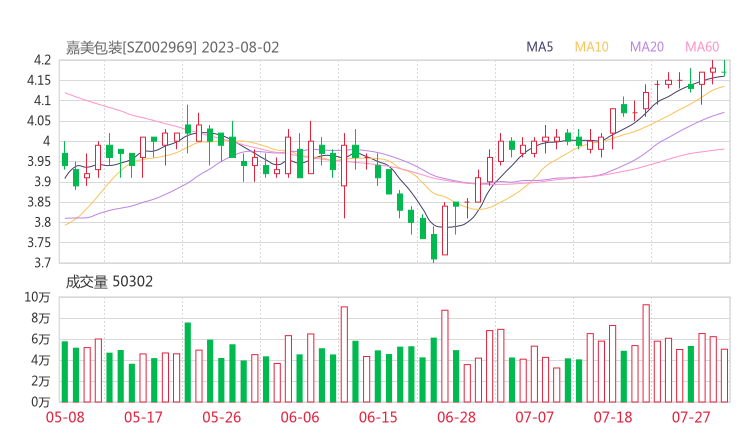Click the chart title 嘉美包装[SZ002969] 2023-08-02
The image size is (740, 440).
coord(172,48)
